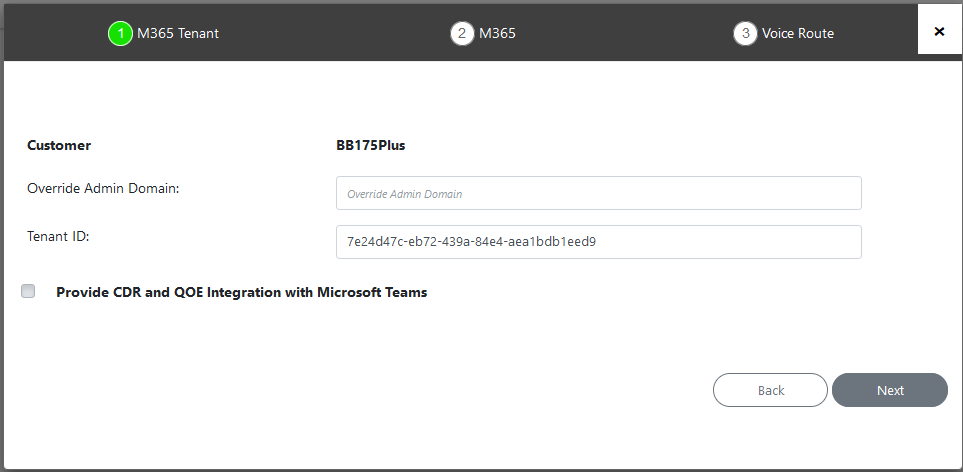Viewport: 963px width, 472px height.
Task: Enable the CDR and QOE Integration checkbox
Action: (x=28, y=291)
